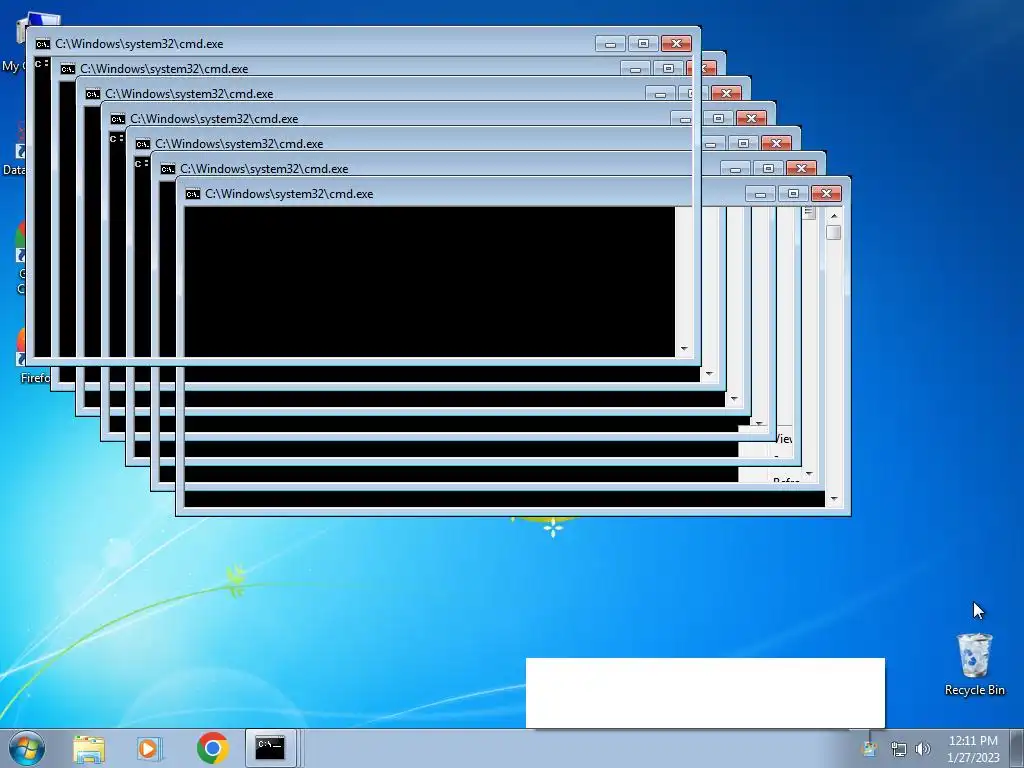Minimize the frontmost cmd.exe window

[610, 44]
